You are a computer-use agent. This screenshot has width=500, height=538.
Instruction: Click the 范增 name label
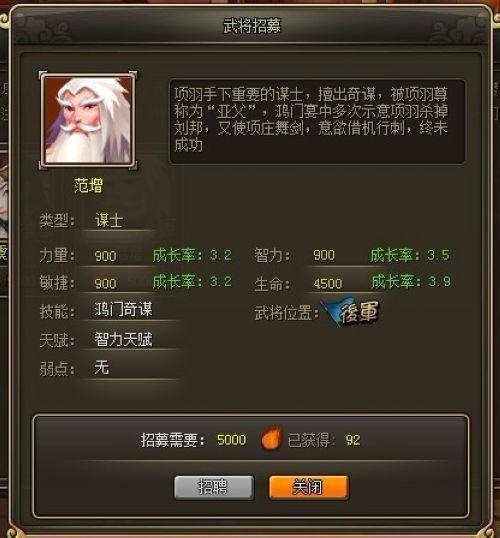(89, 186)
